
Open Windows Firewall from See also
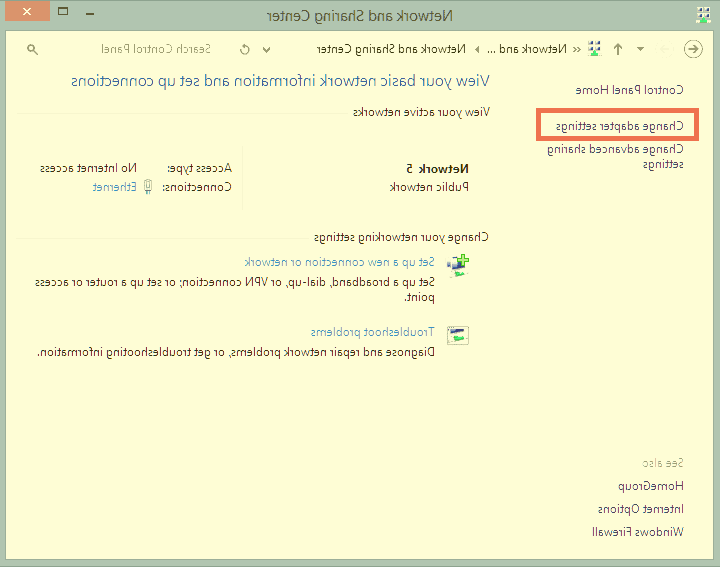(637, 532)
